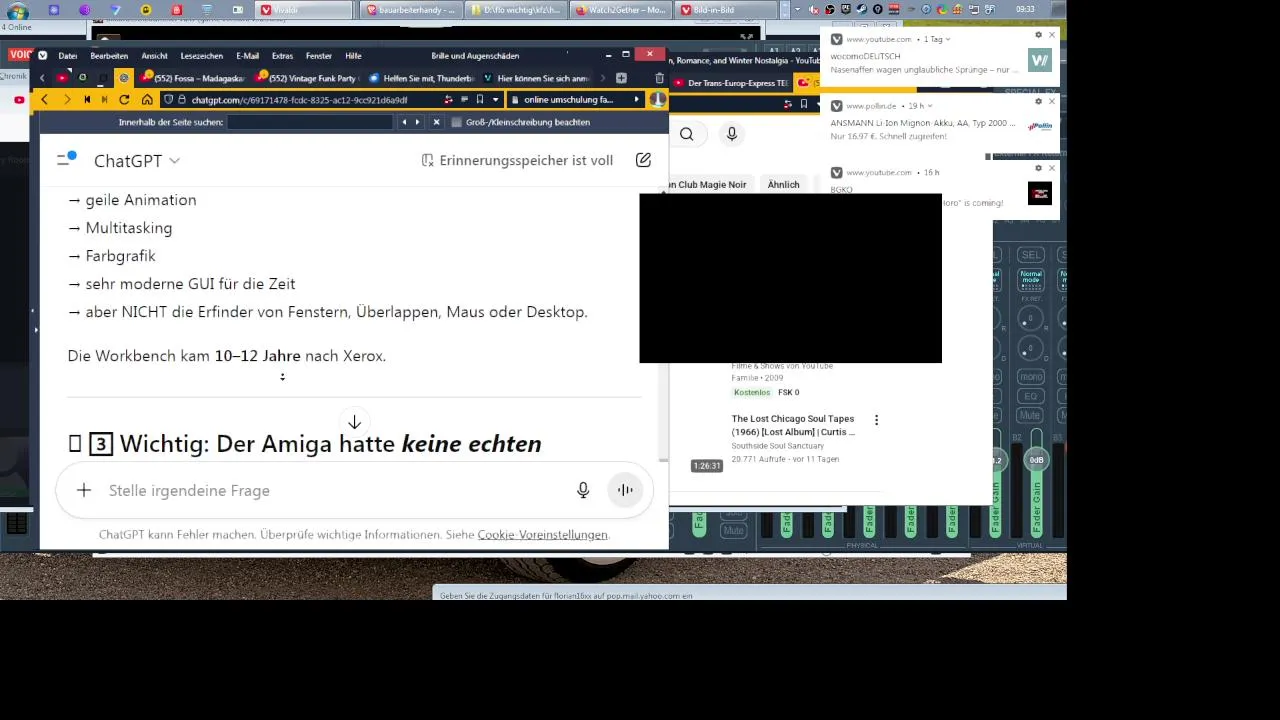Select the Ähnlich filter chip

[x=783, y=185]
